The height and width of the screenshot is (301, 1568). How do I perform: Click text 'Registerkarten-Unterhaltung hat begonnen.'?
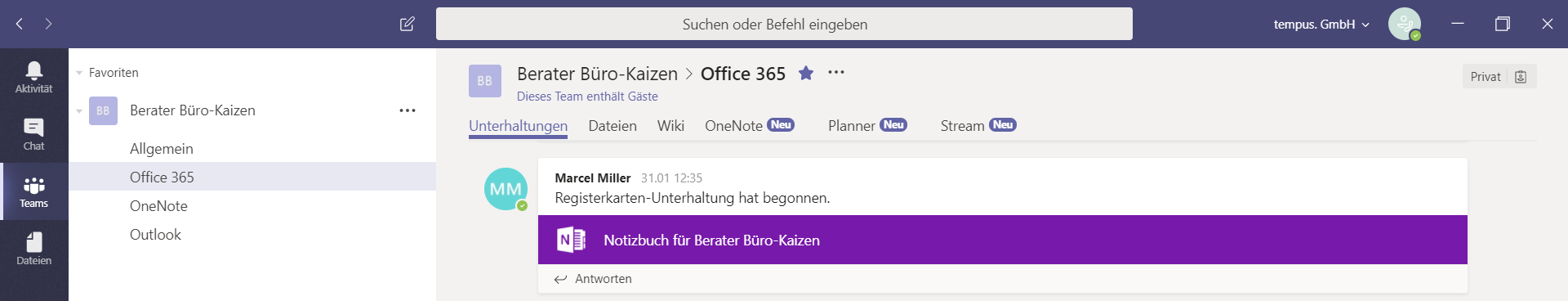(x=693, y=198)
